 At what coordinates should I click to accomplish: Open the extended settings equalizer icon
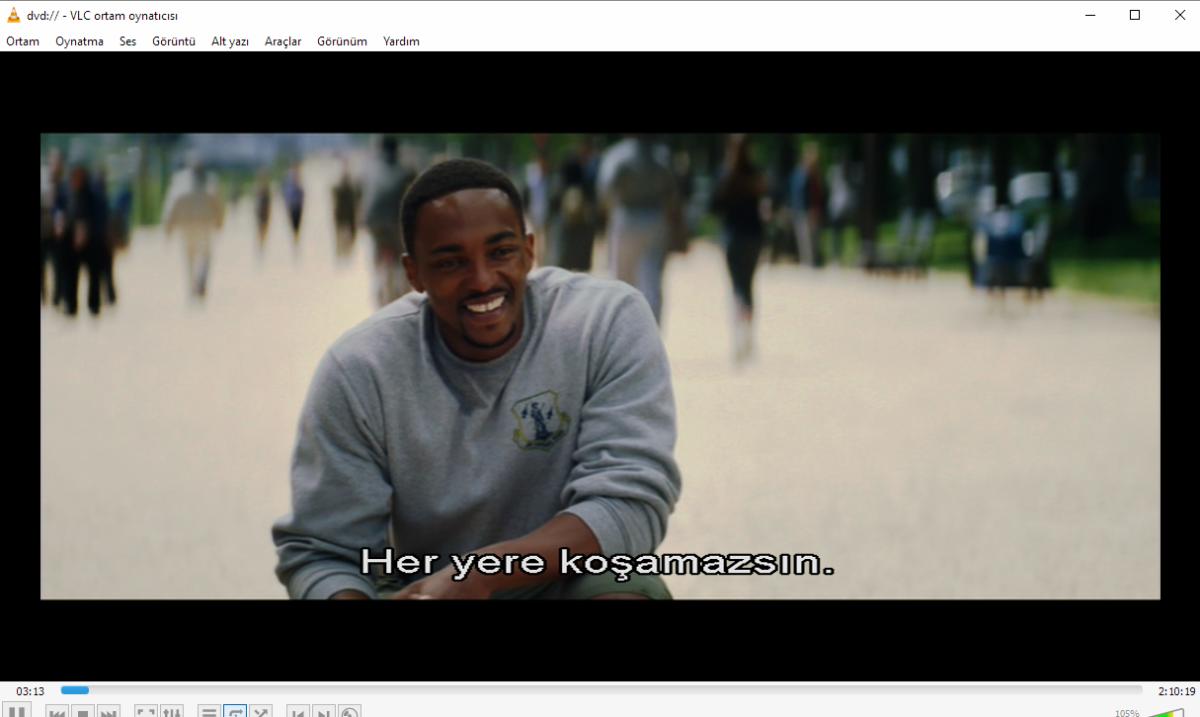(x=172, y=712)
